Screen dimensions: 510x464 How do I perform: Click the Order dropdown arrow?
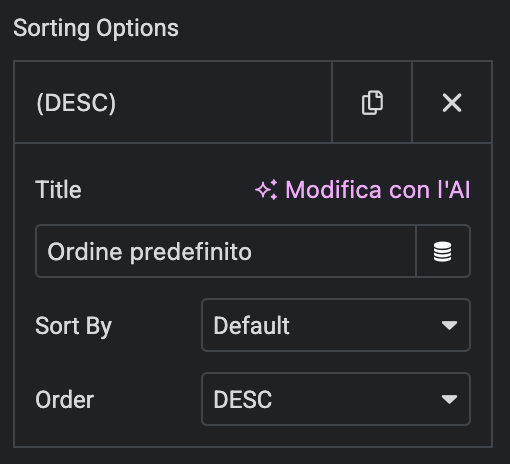pos(449,399)
